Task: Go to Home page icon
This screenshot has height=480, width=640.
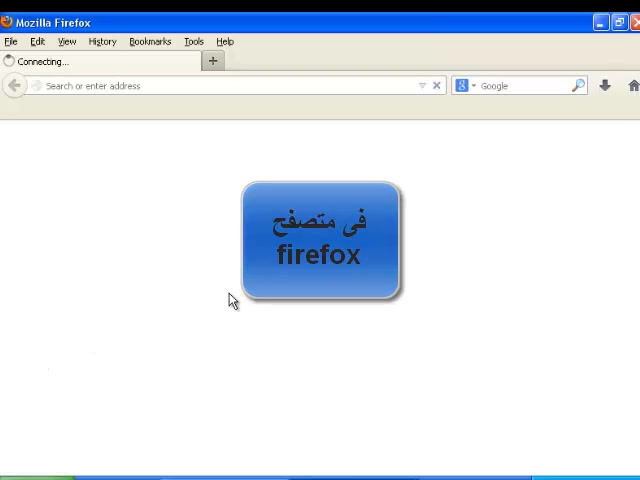Action: point(634,85)
